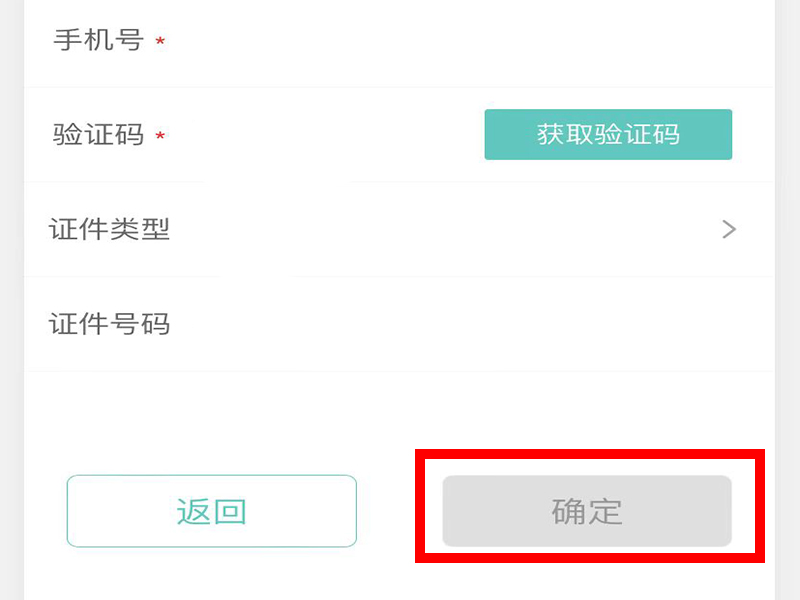Open the 证件类型 selection row
This screenshot has width=800, height=600.
(400, 229)
